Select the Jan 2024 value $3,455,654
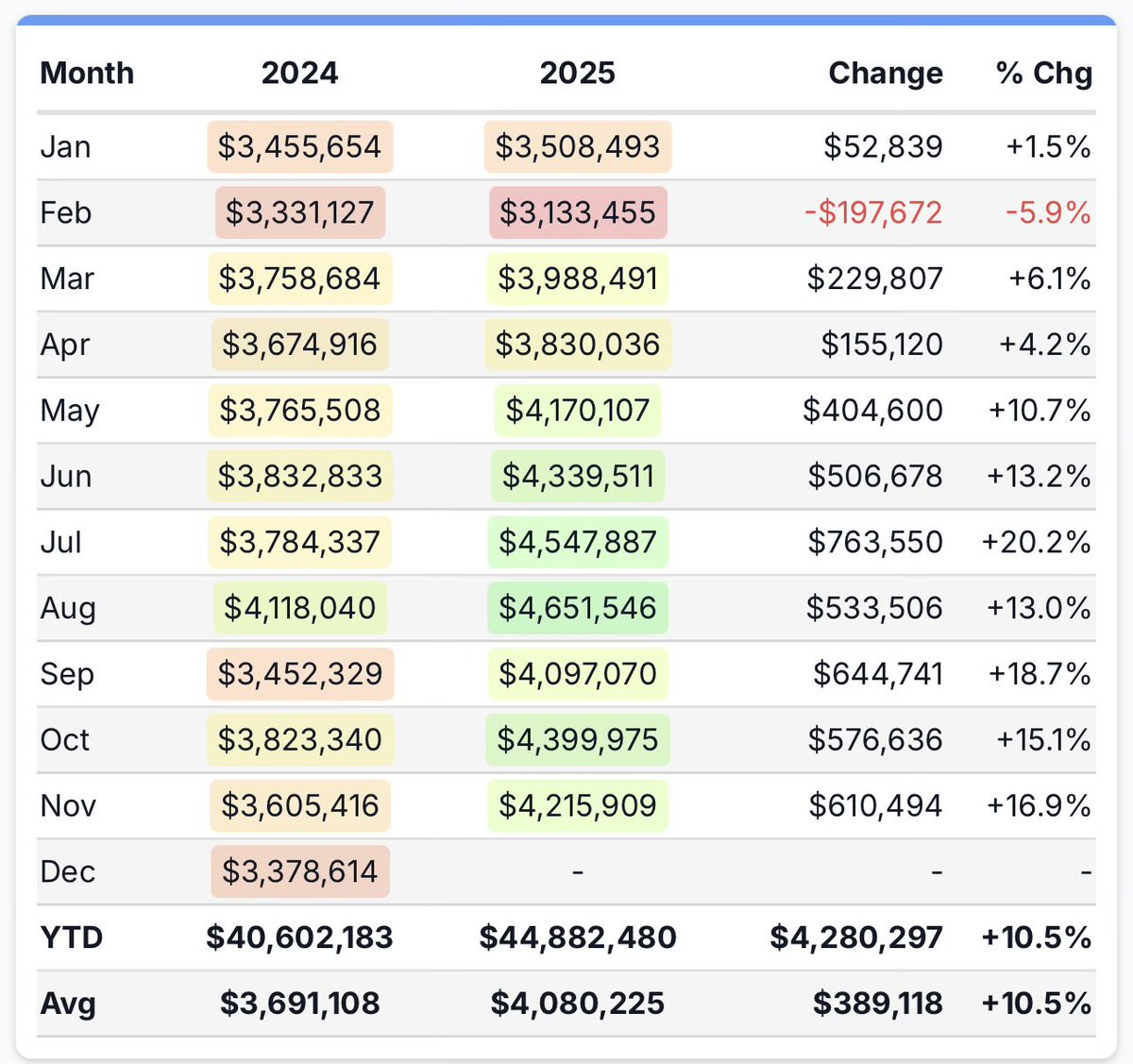The image size is (1133, 1064). pyautogui.click(x=299, y=146)
